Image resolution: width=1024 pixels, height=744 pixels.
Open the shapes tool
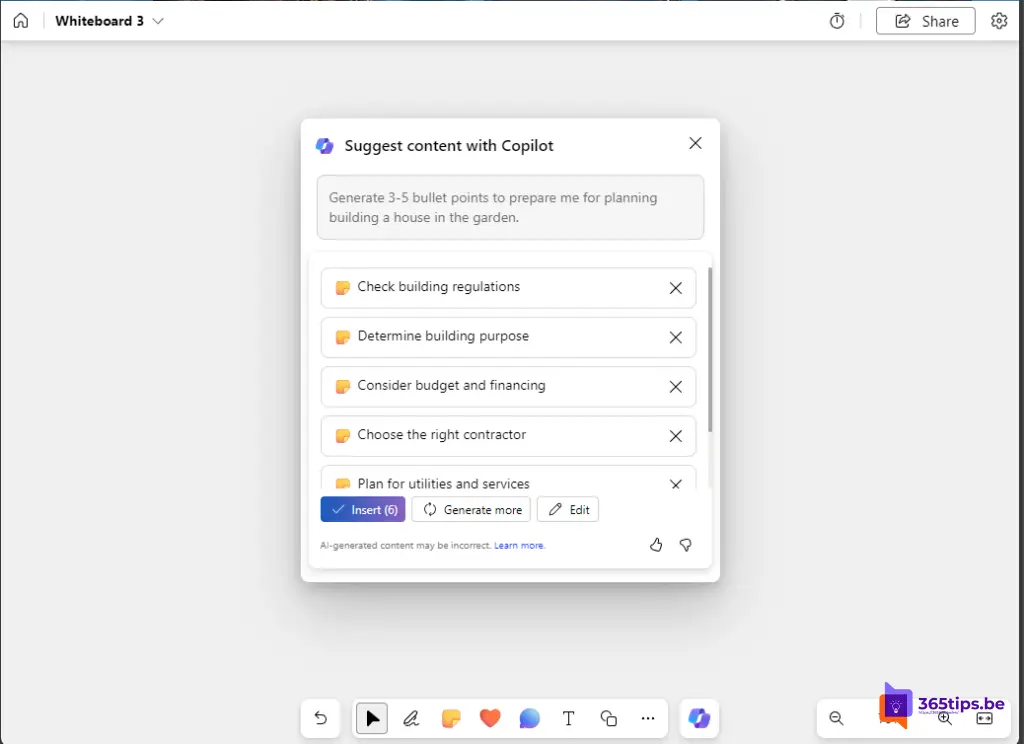(608, 718)
